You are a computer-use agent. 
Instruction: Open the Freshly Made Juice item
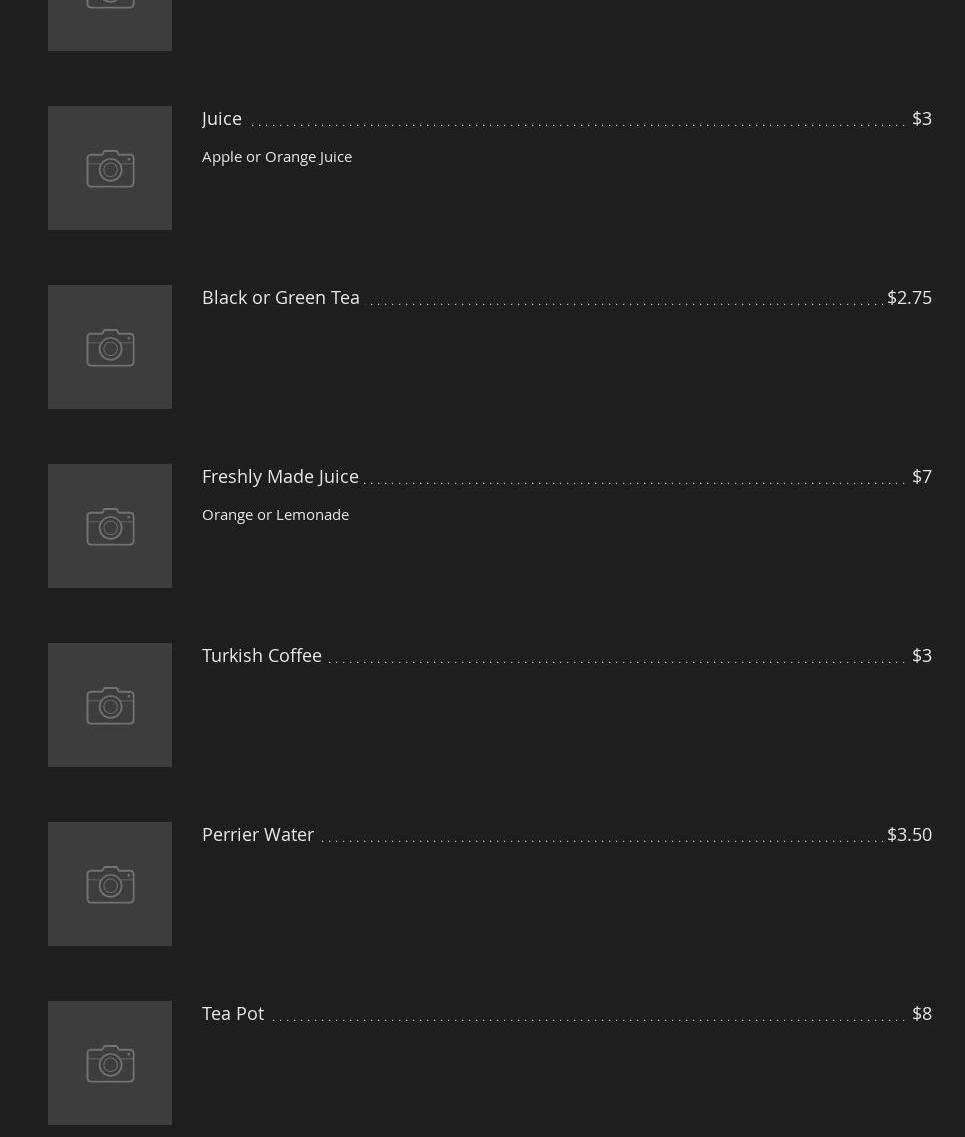coord(281,476)
